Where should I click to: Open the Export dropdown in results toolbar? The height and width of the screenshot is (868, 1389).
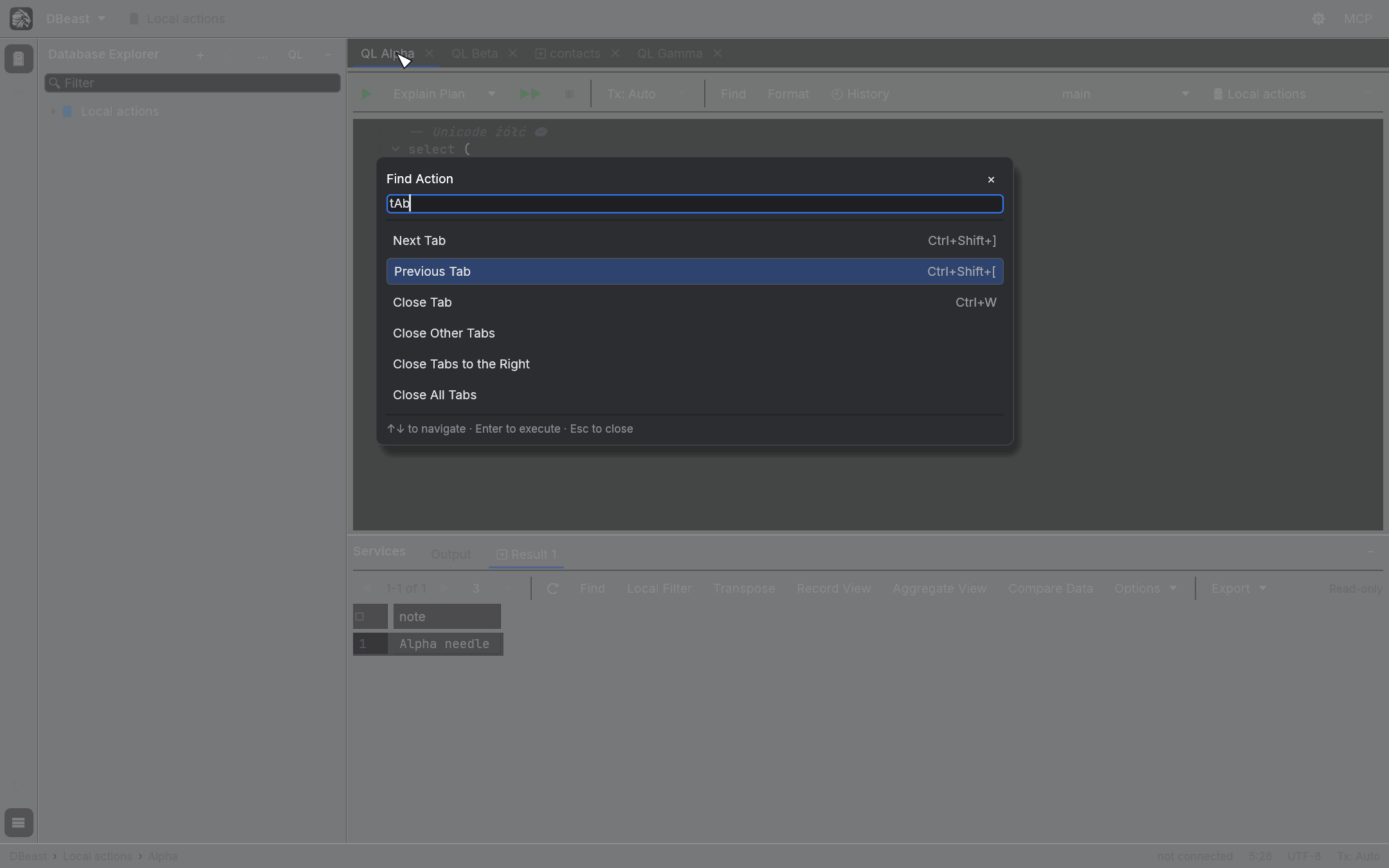click(x=1239, y=589)
